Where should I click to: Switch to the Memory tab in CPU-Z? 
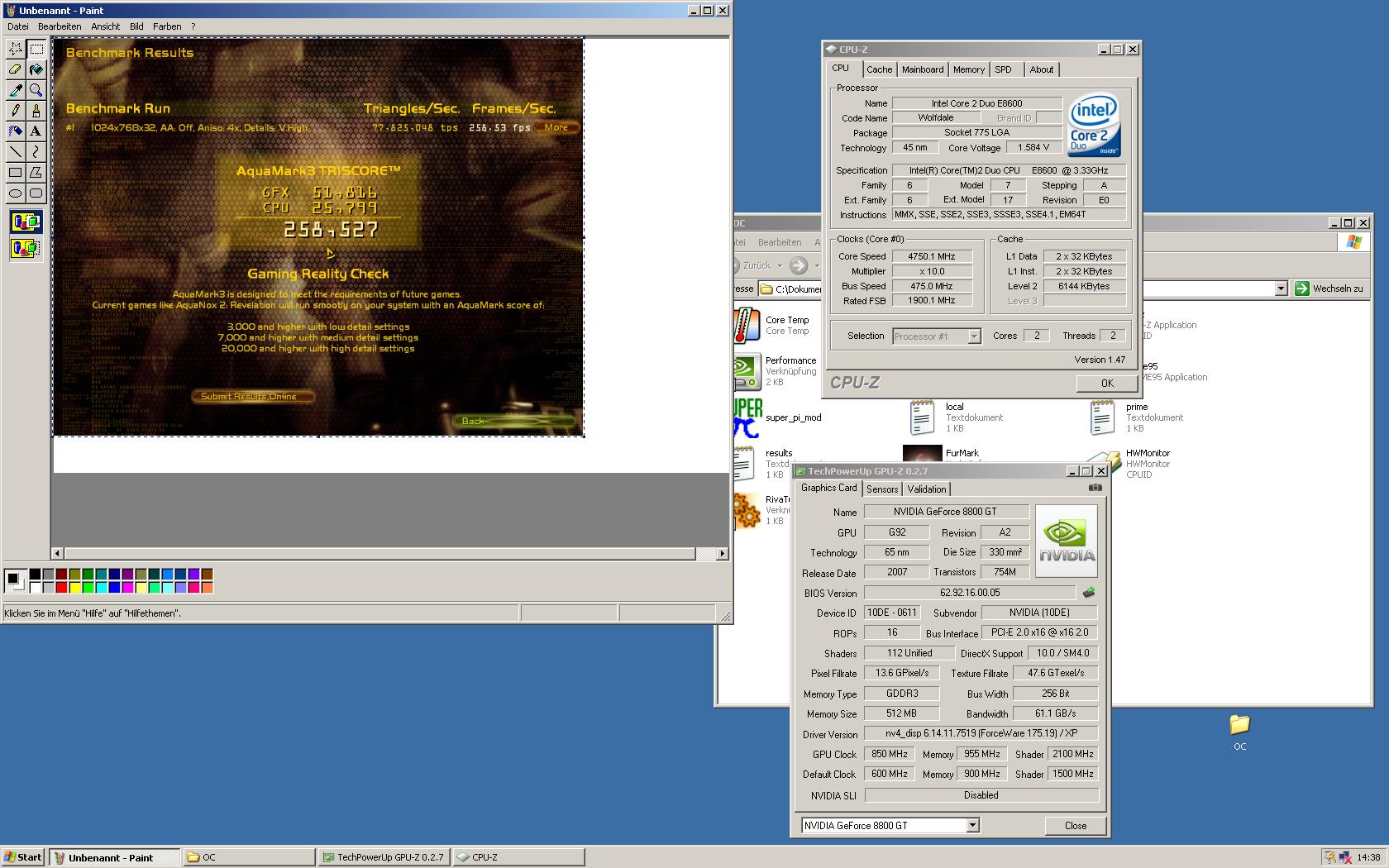click(x=968, y=69)
